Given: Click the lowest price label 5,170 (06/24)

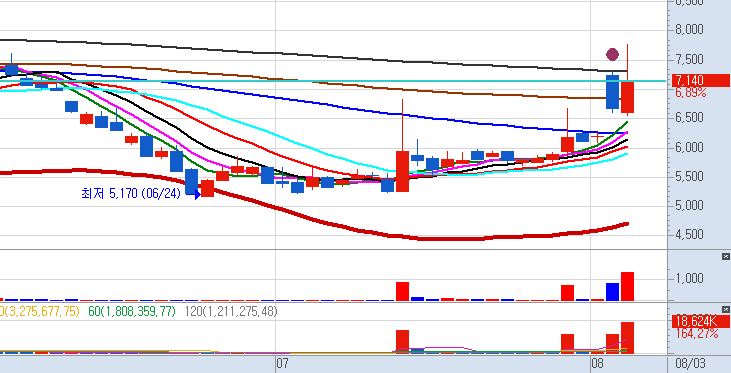Looking at the screenshot, I should tap(131, 193).
